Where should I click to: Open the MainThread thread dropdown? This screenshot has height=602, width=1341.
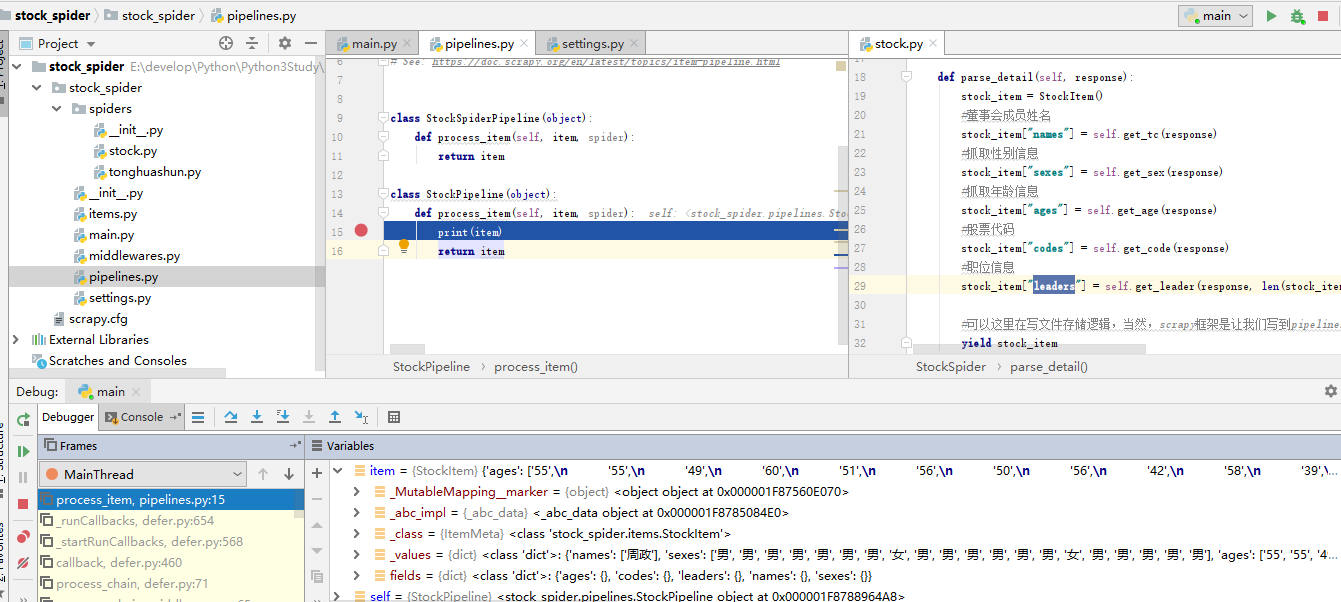coord(142,474)
